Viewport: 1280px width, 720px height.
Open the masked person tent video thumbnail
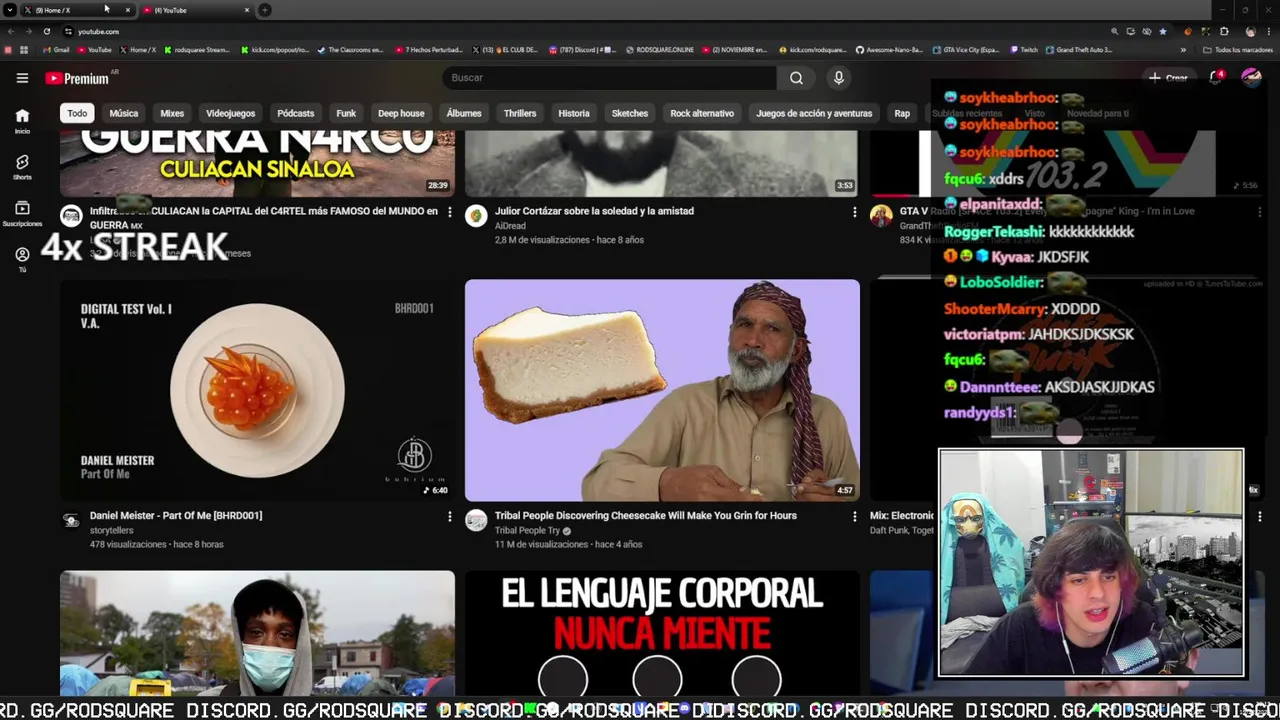257,633
